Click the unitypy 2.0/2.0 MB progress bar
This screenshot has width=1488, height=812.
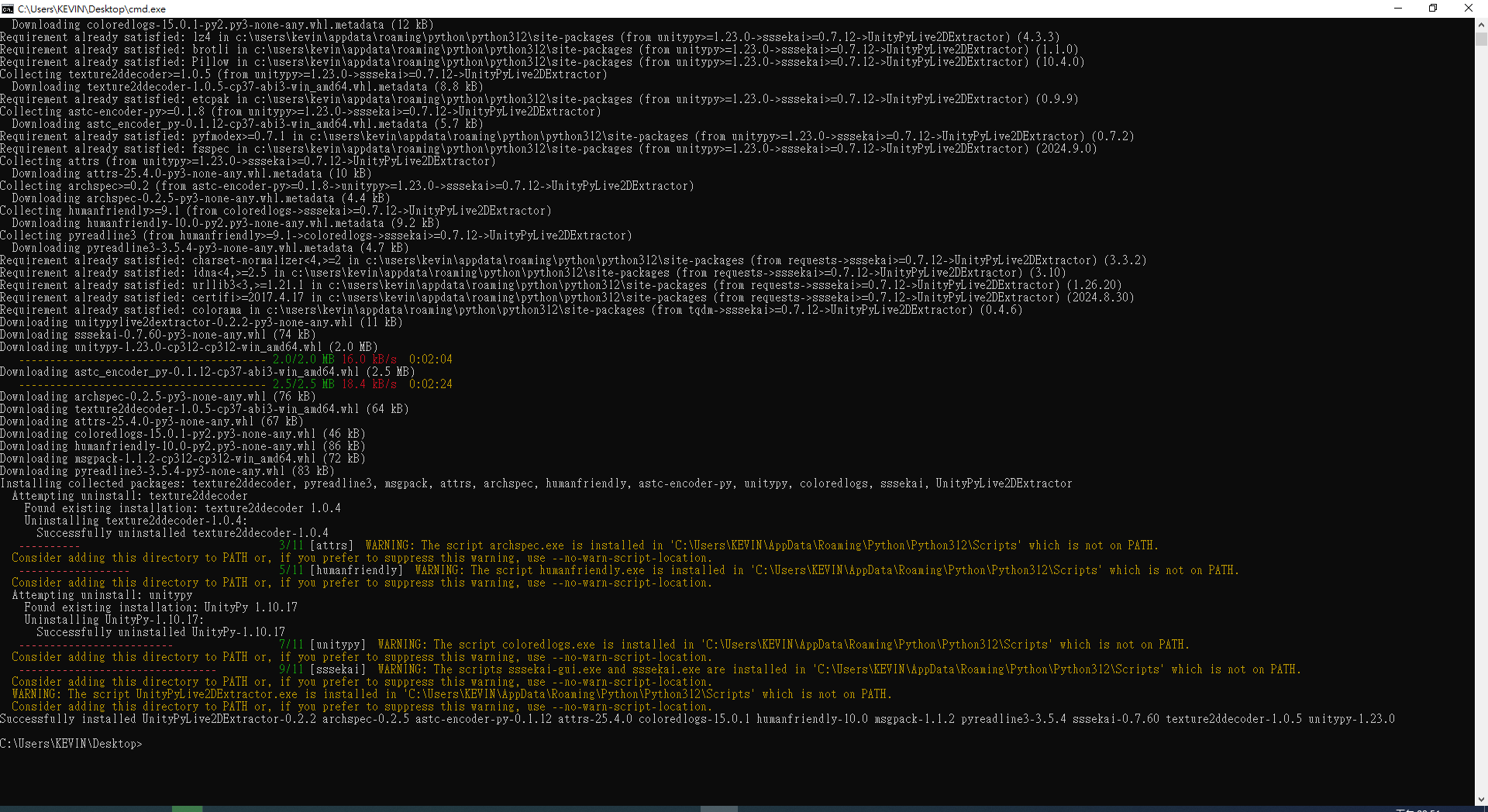143,360
